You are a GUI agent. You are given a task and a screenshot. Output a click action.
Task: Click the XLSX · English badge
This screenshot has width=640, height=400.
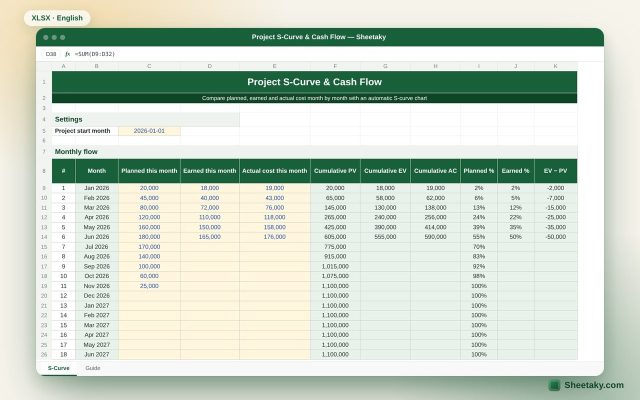pyautogui.click(x=57, y=18)
